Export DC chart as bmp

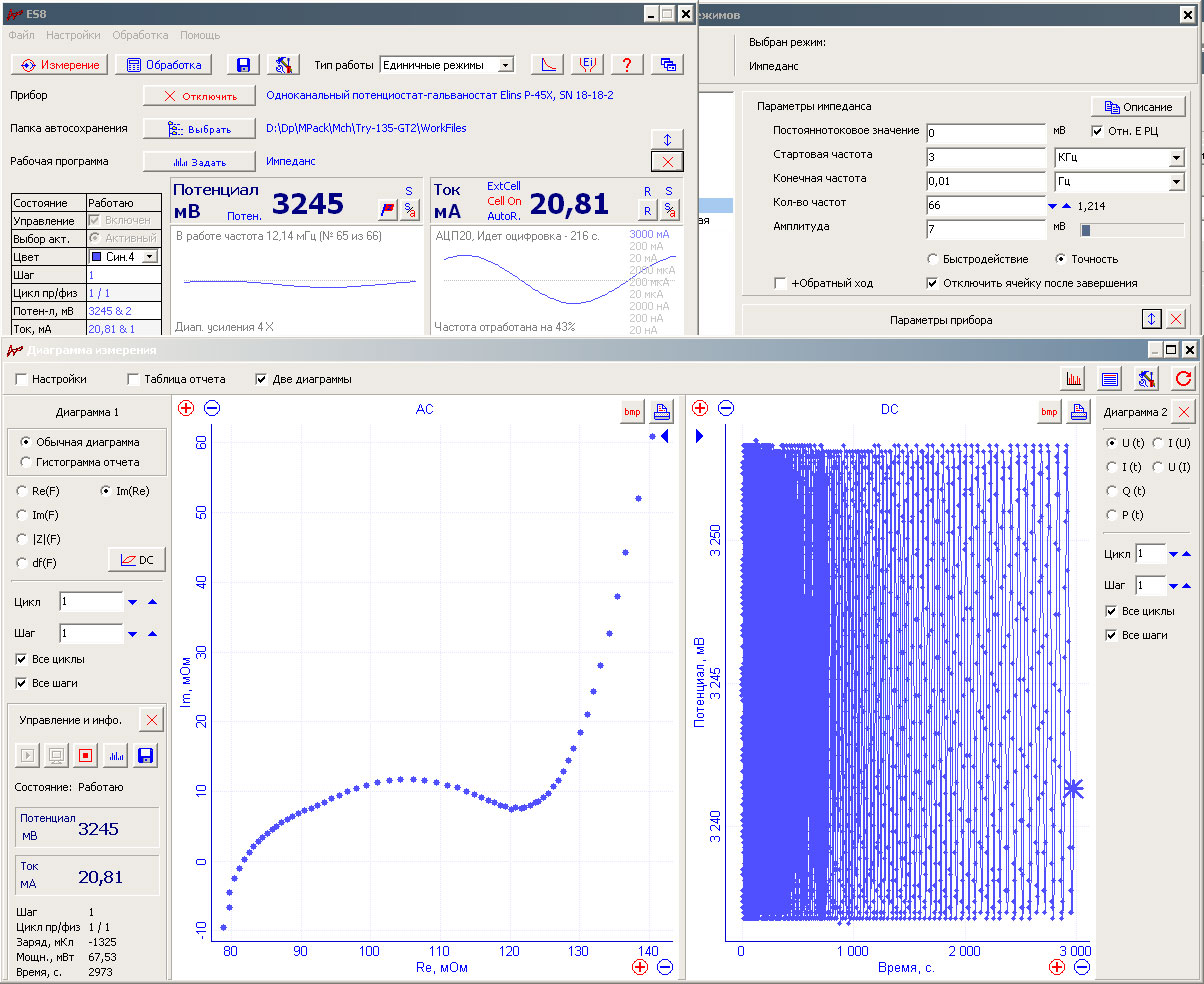[x=1049, y=411]
